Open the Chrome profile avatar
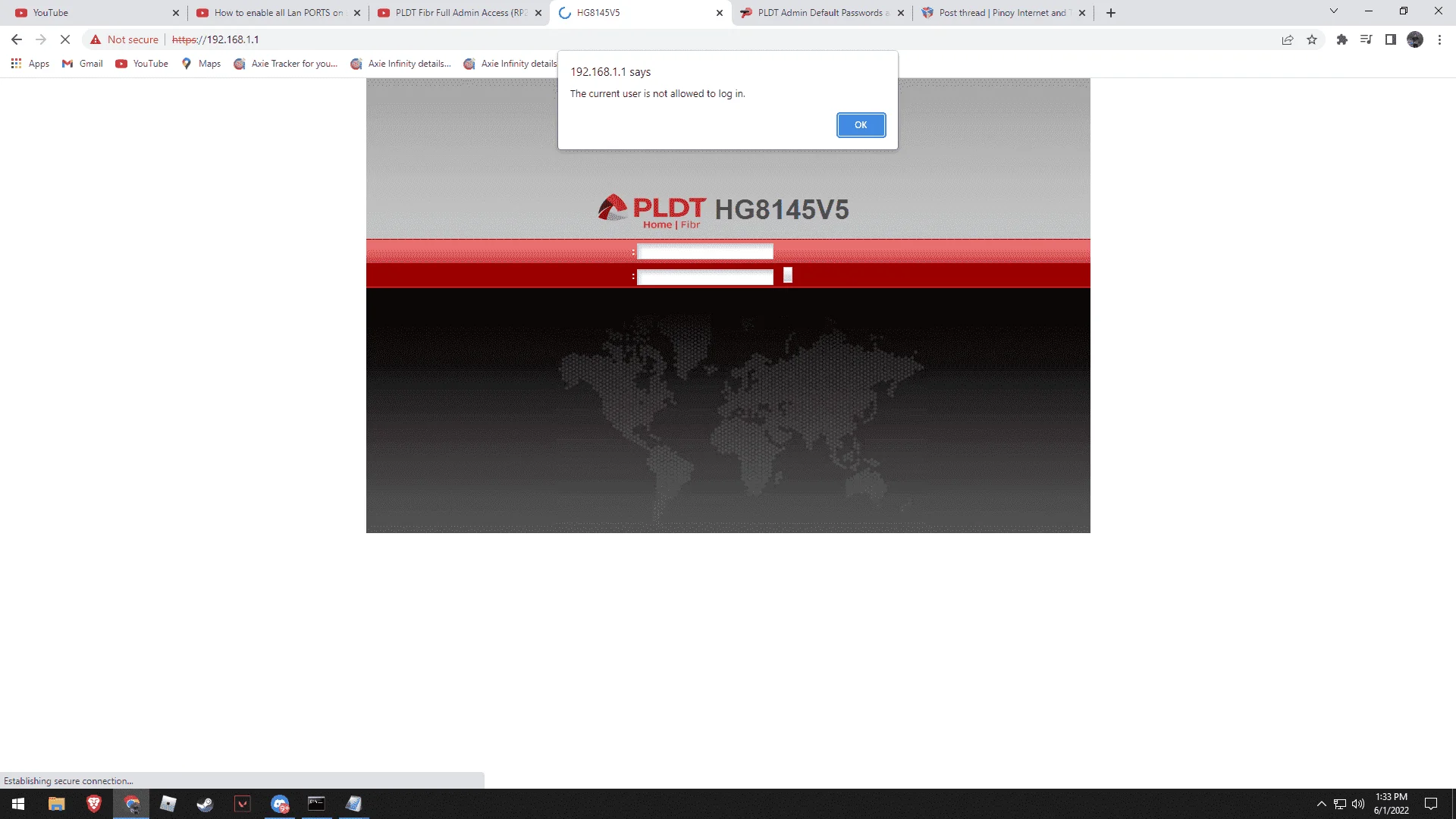The width and height of the screenshot is (1456, 819). click(1415, 39)
